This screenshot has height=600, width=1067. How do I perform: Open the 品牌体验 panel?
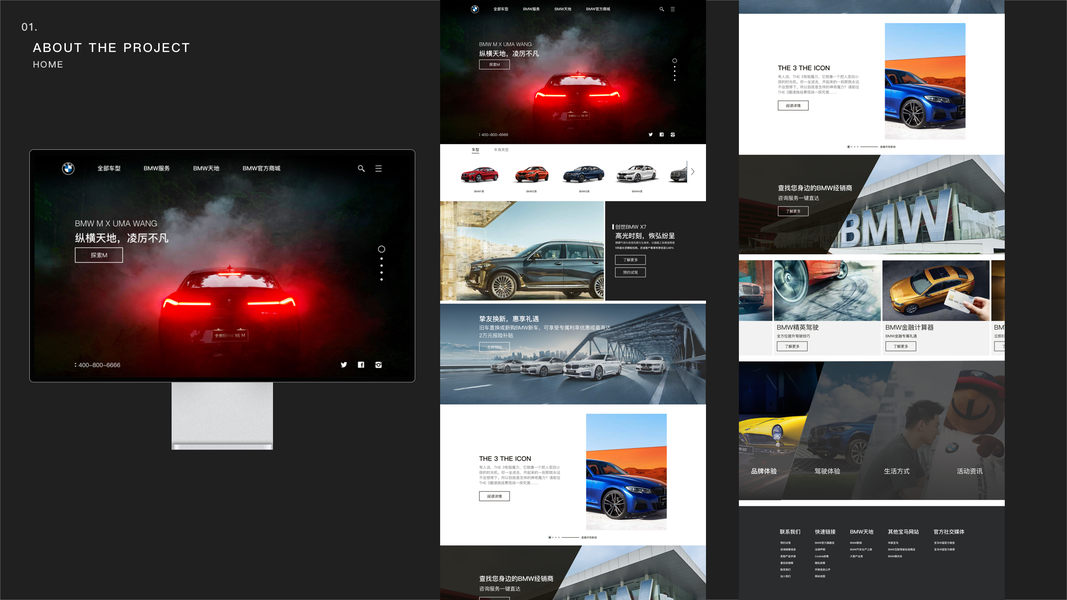click(772, 431)
